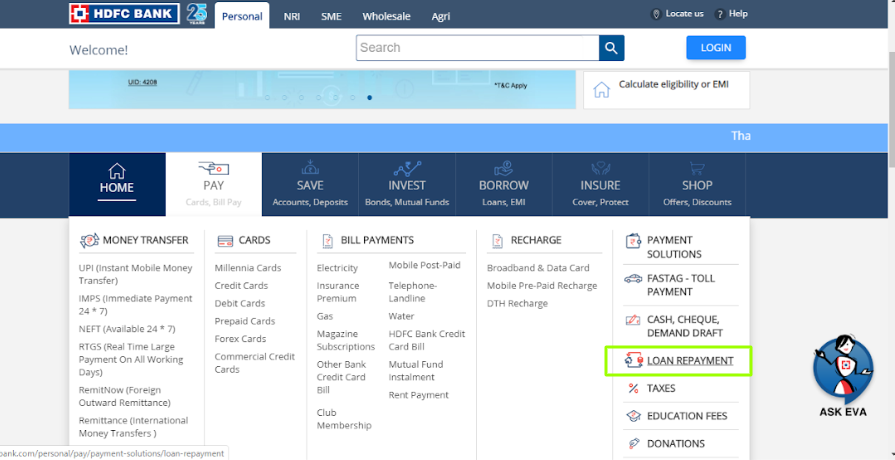Open Debit Cards link
This screenshot has width=895, height=460.
click(240, 304)
